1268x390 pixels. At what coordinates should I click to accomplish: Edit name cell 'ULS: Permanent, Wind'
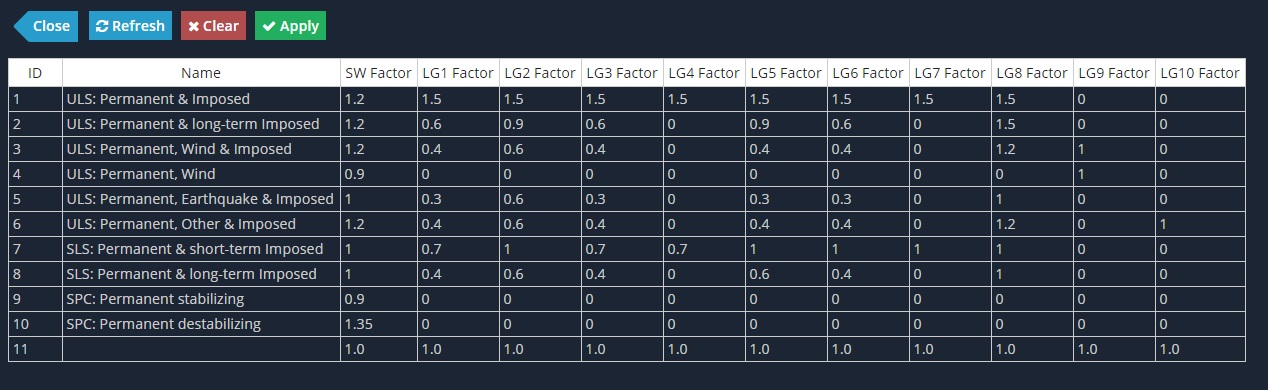[201, 174]
